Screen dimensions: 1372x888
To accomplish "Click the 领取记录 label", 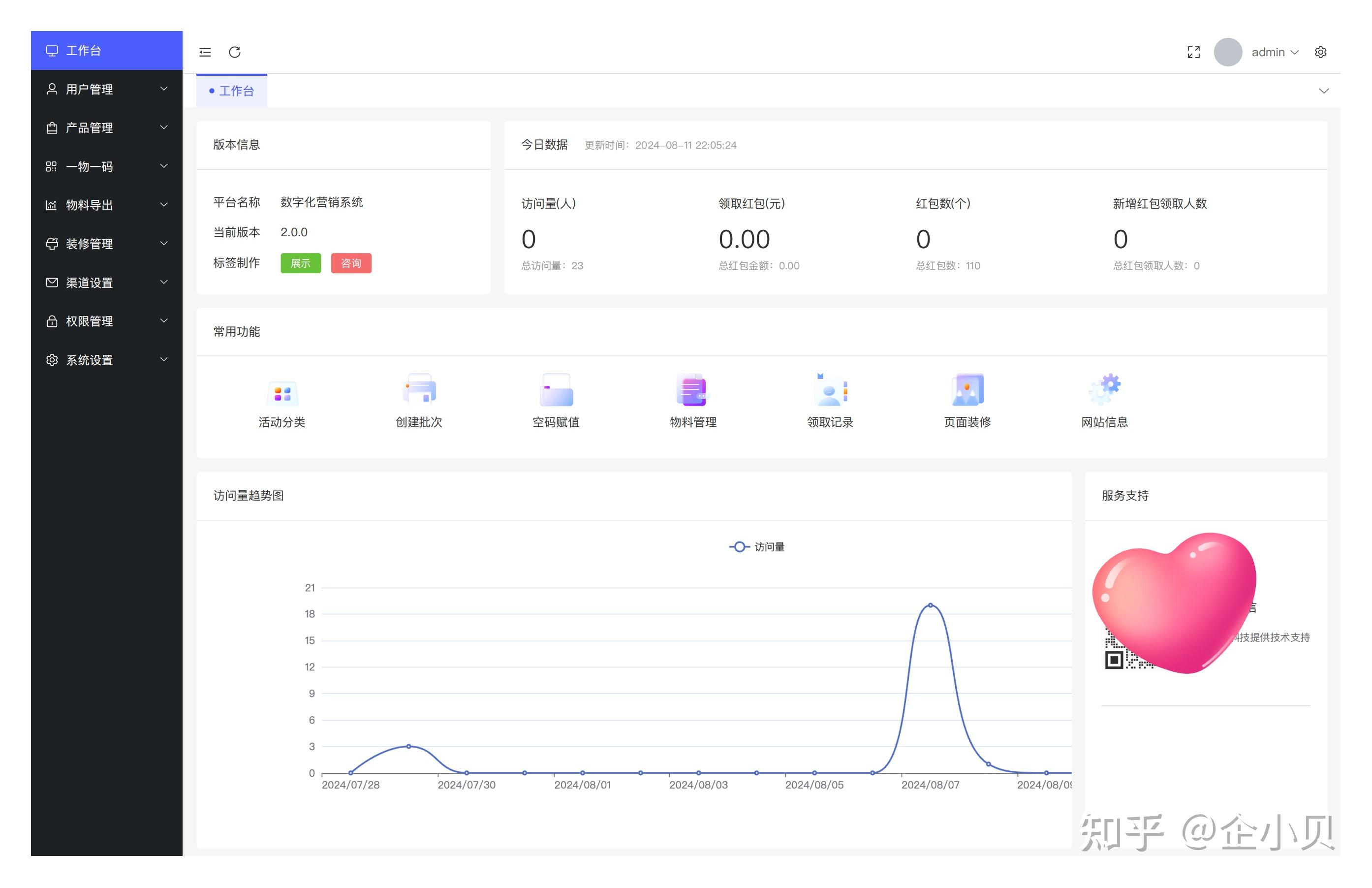I will [830, 422].
